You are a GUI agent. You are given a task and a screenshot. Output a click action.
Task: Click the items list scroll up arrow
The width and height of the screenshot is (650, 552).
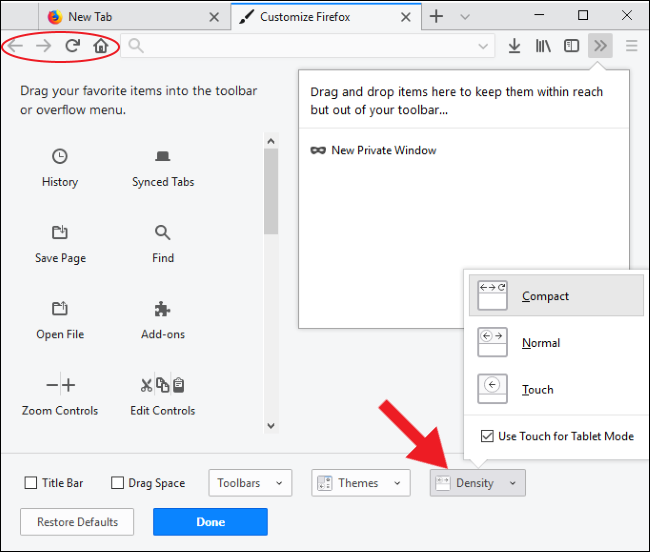point(271,141)
